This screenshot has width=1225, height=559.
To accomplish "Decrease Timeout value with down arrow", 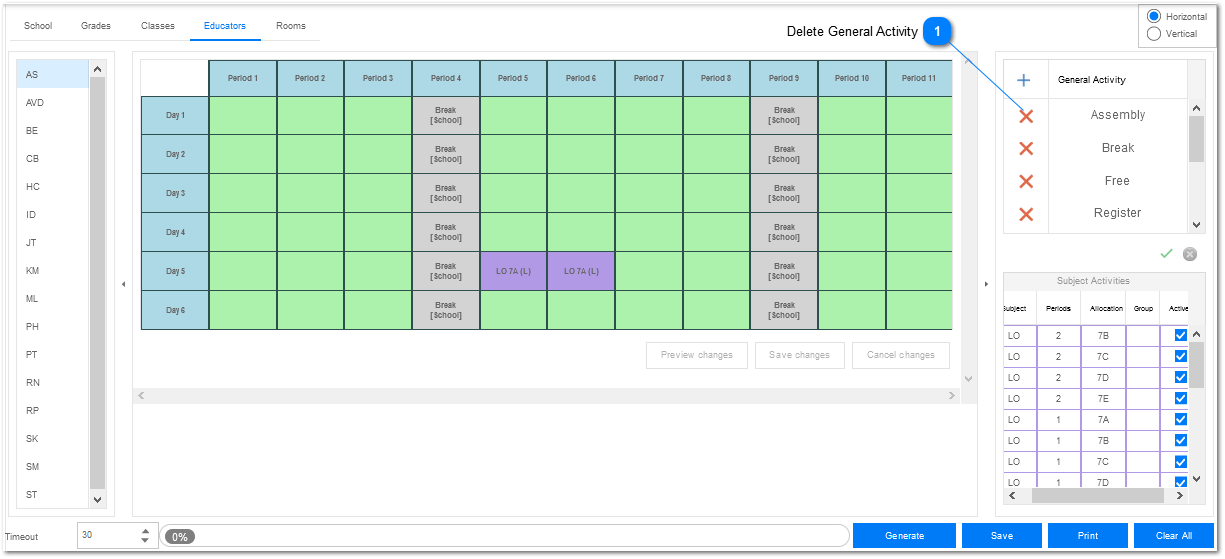I will (146, 541).
